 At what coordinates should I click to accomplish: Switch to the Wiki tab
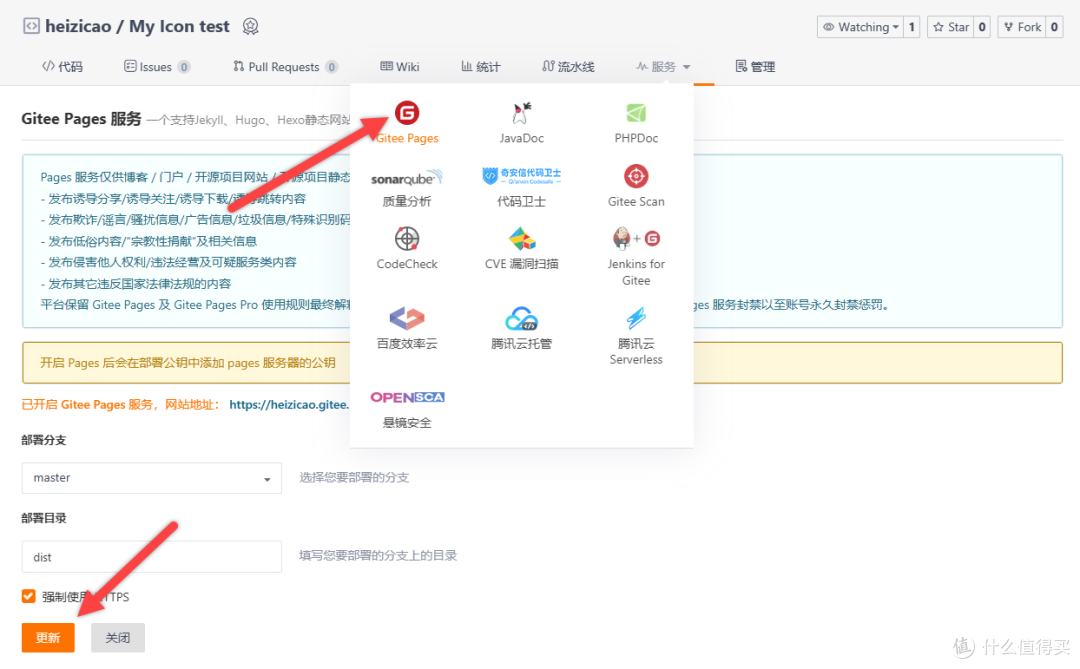[x=399, y=66]
